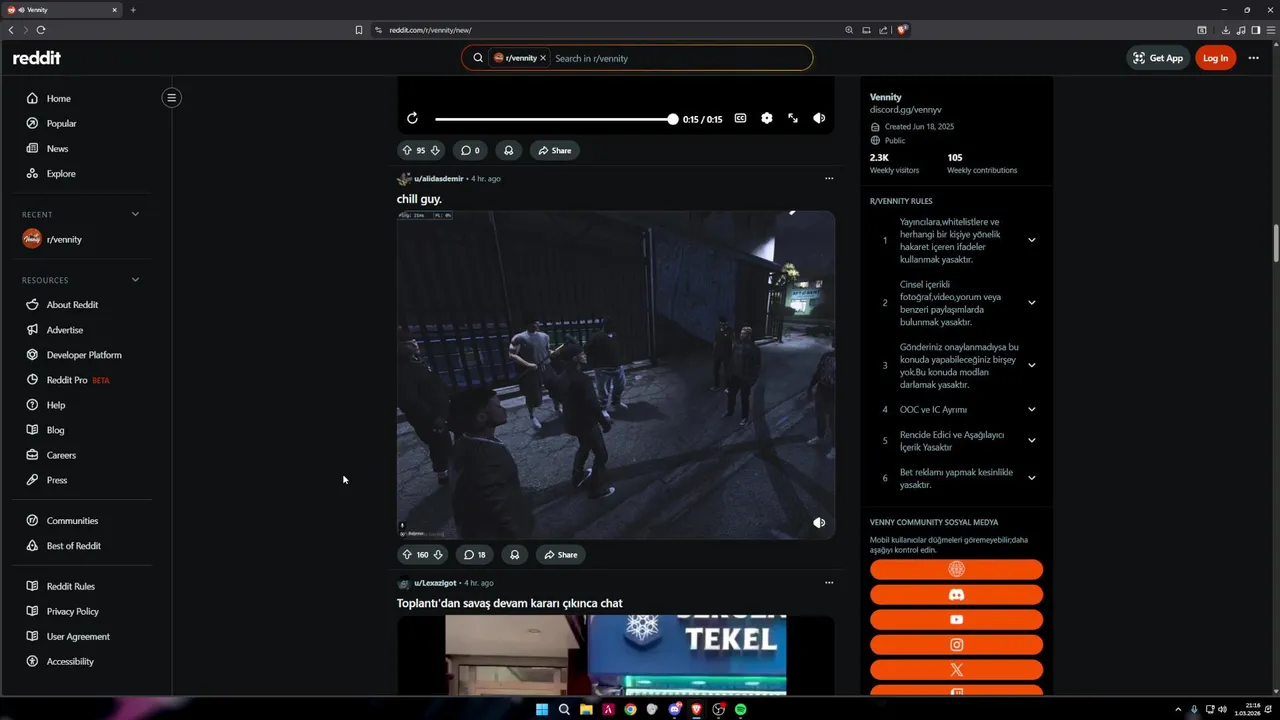Bookmark this page in the browser

pos(359,30)
